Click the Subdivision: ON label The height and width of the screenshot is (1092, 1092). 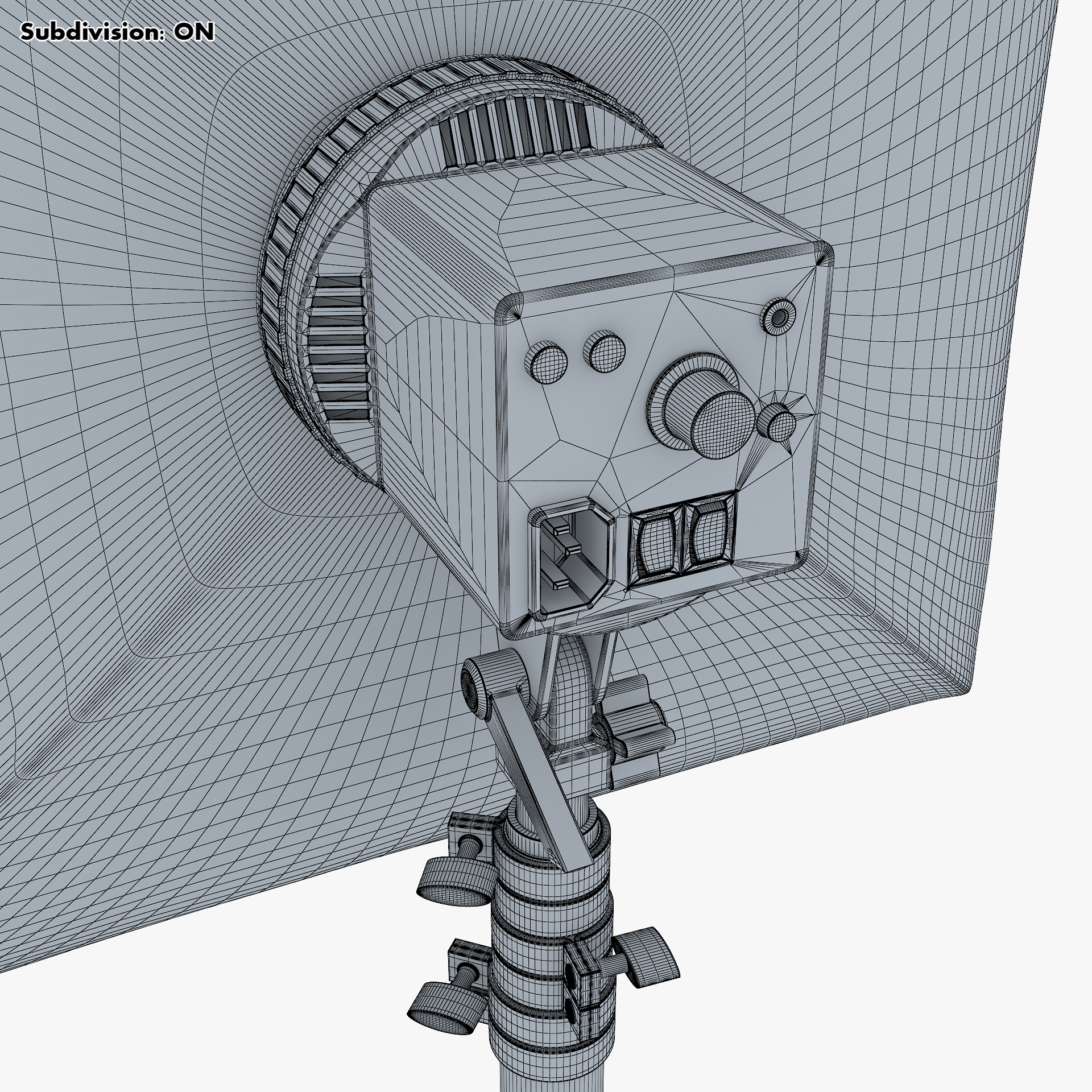117,32
